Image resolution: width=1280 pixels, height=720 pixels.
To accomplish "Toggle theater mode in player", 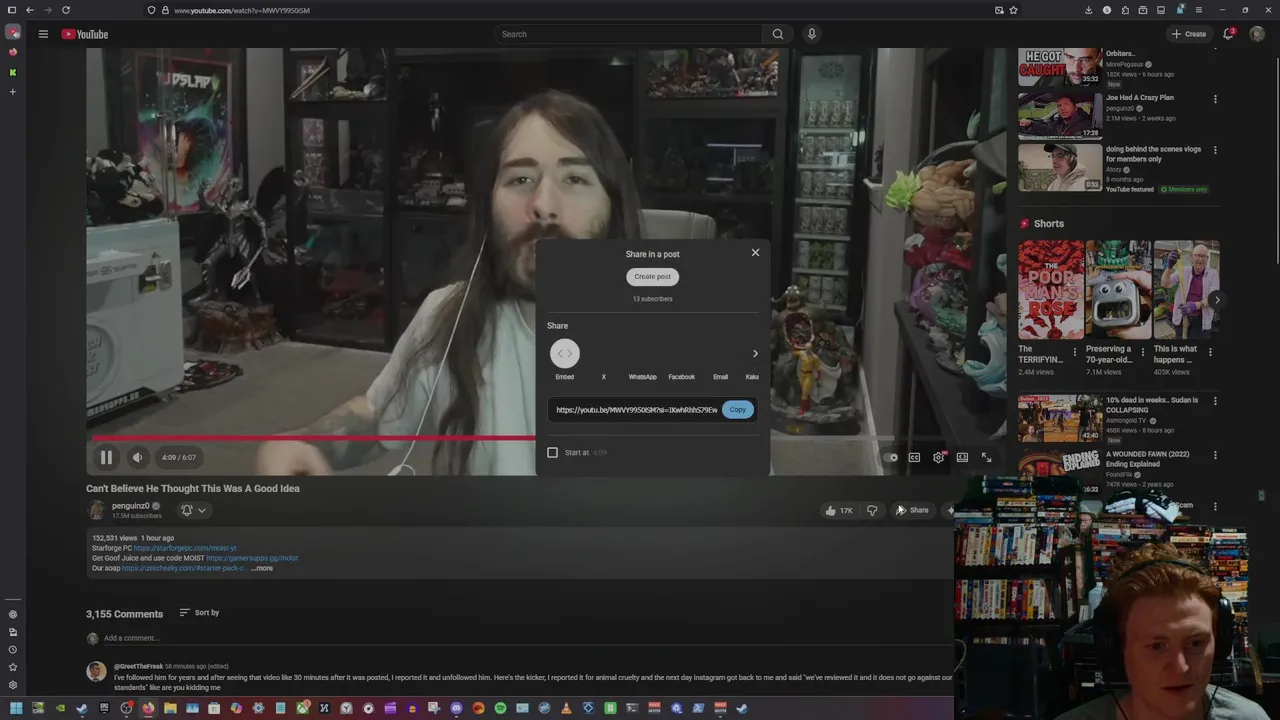I will pyautogui.click(x=962, y=458).
